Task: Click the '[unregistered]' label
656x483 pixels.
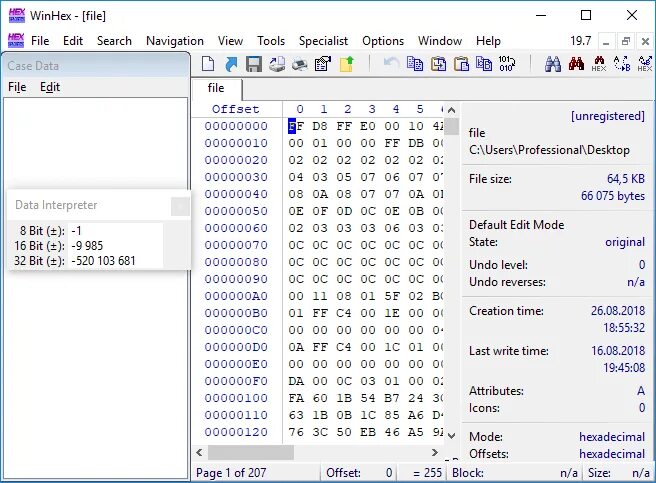Action: [608, 116]
